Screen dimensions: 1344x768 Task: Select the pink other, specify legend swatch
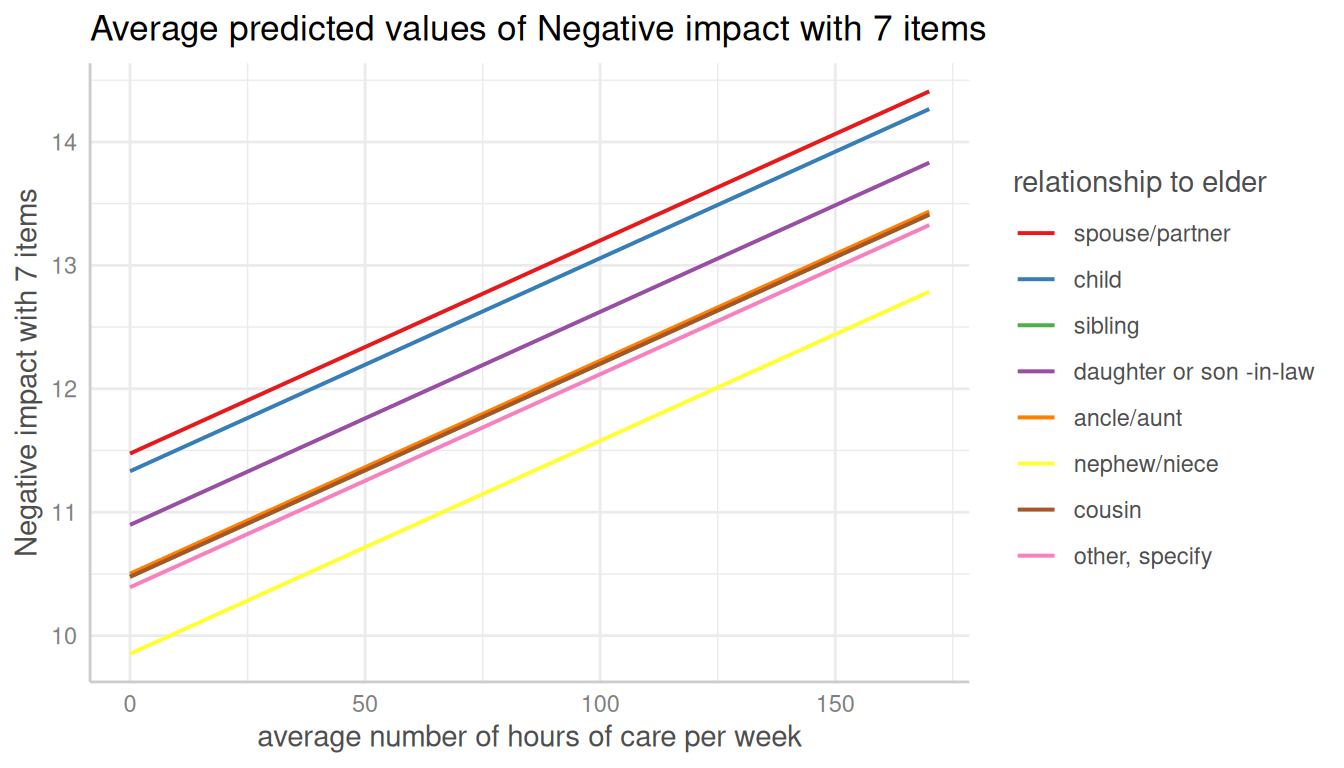1036,556
